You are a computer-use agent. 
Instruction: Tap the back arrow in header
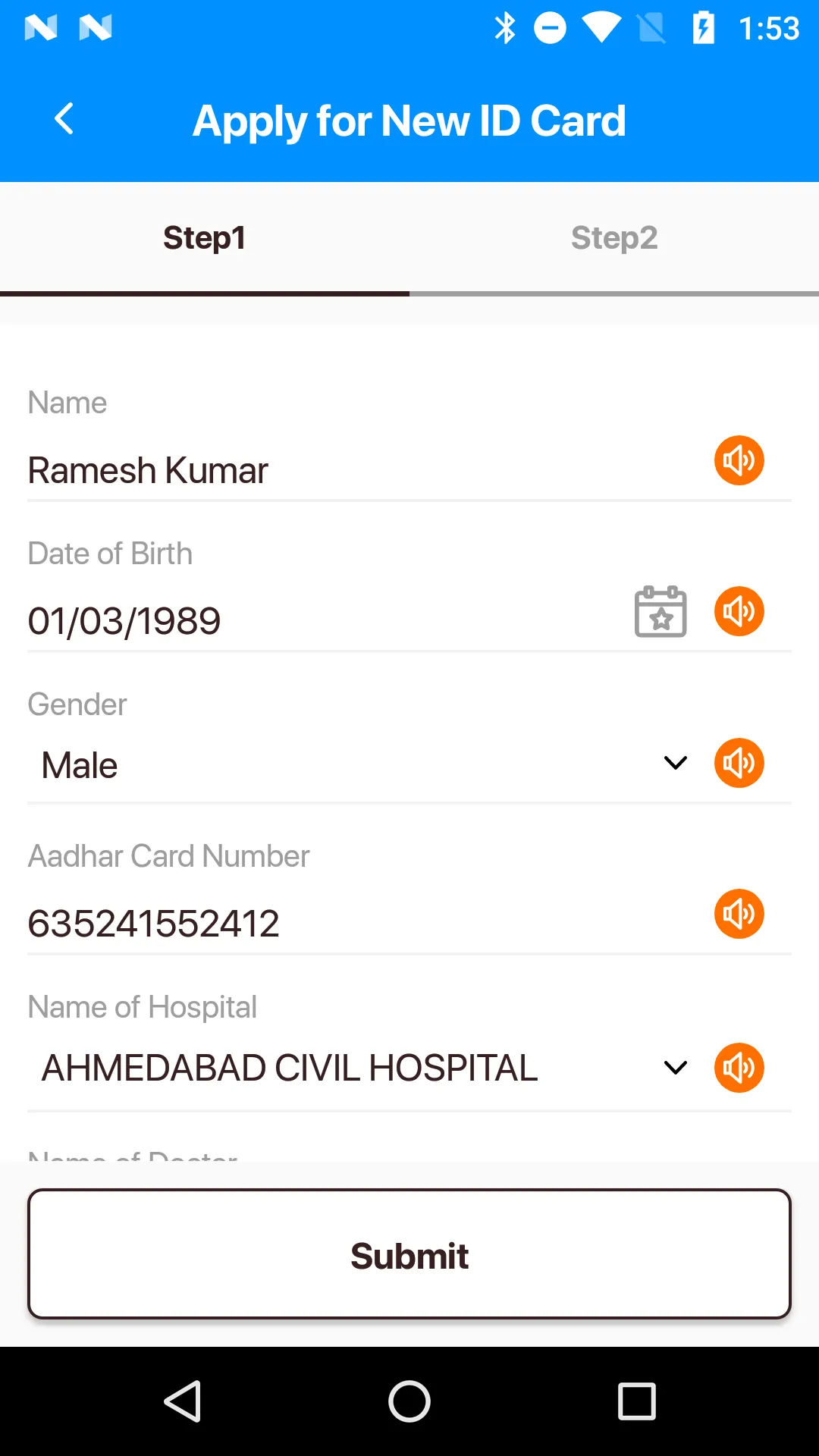64,119
